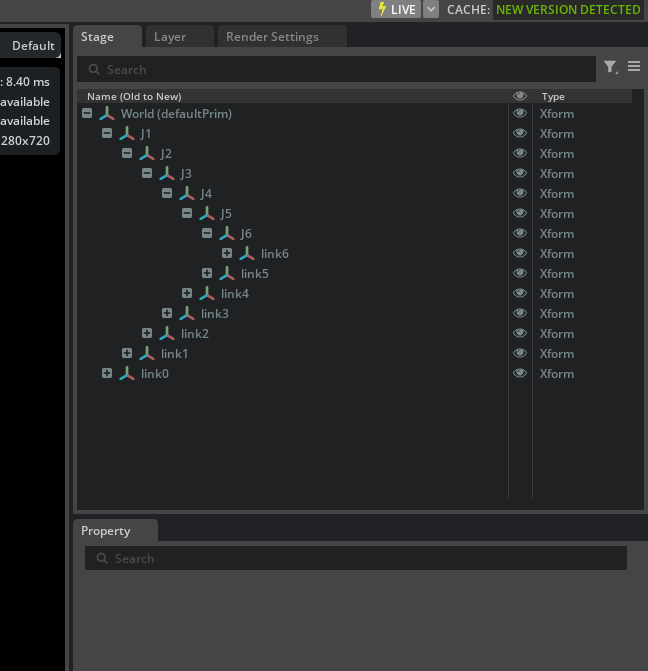This screenshot has height=671, width=648.
Task: Click the eye icon in the column header
Action: tap(520, 97)
